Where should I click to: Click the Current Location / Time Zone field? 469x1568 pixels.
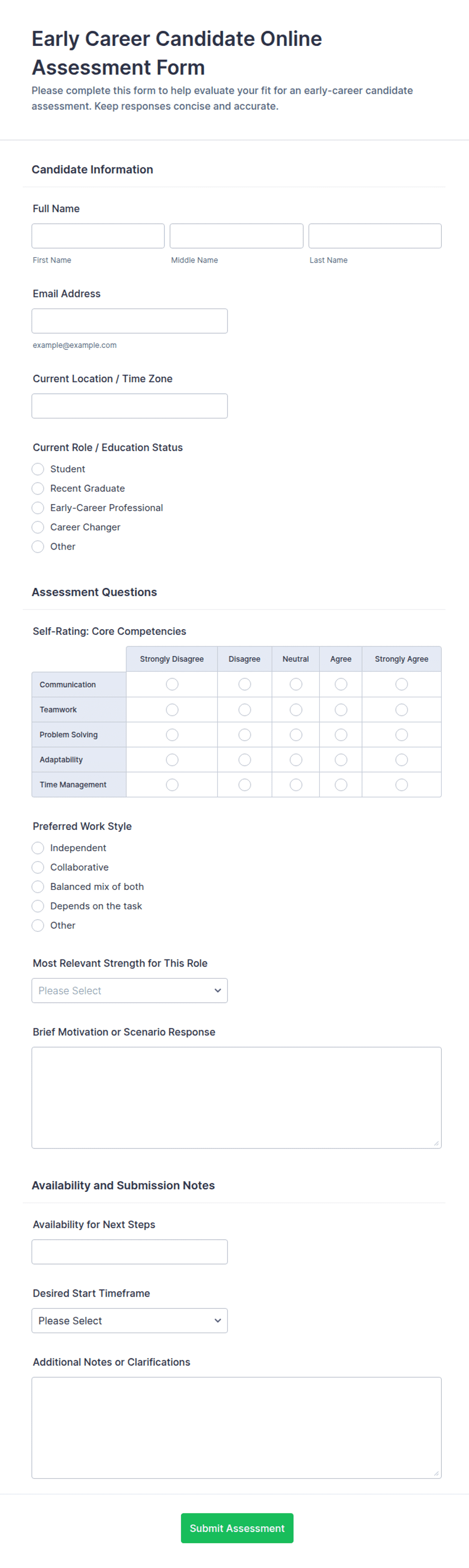click(x=130, y=406)
